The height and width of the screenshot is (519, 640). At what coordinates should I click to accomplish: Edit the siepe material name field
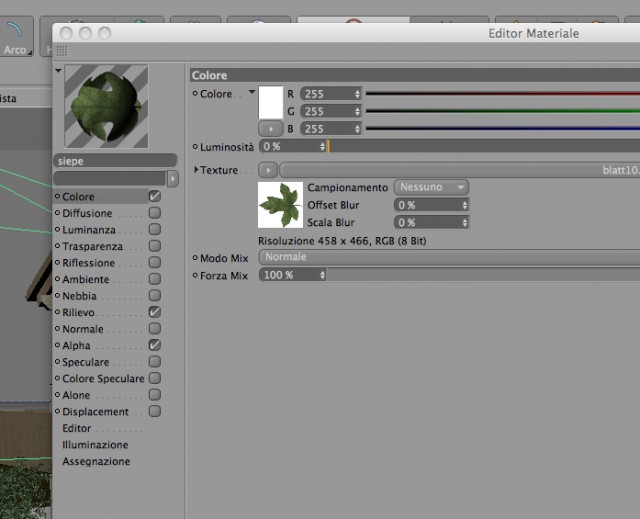[115, 161]
